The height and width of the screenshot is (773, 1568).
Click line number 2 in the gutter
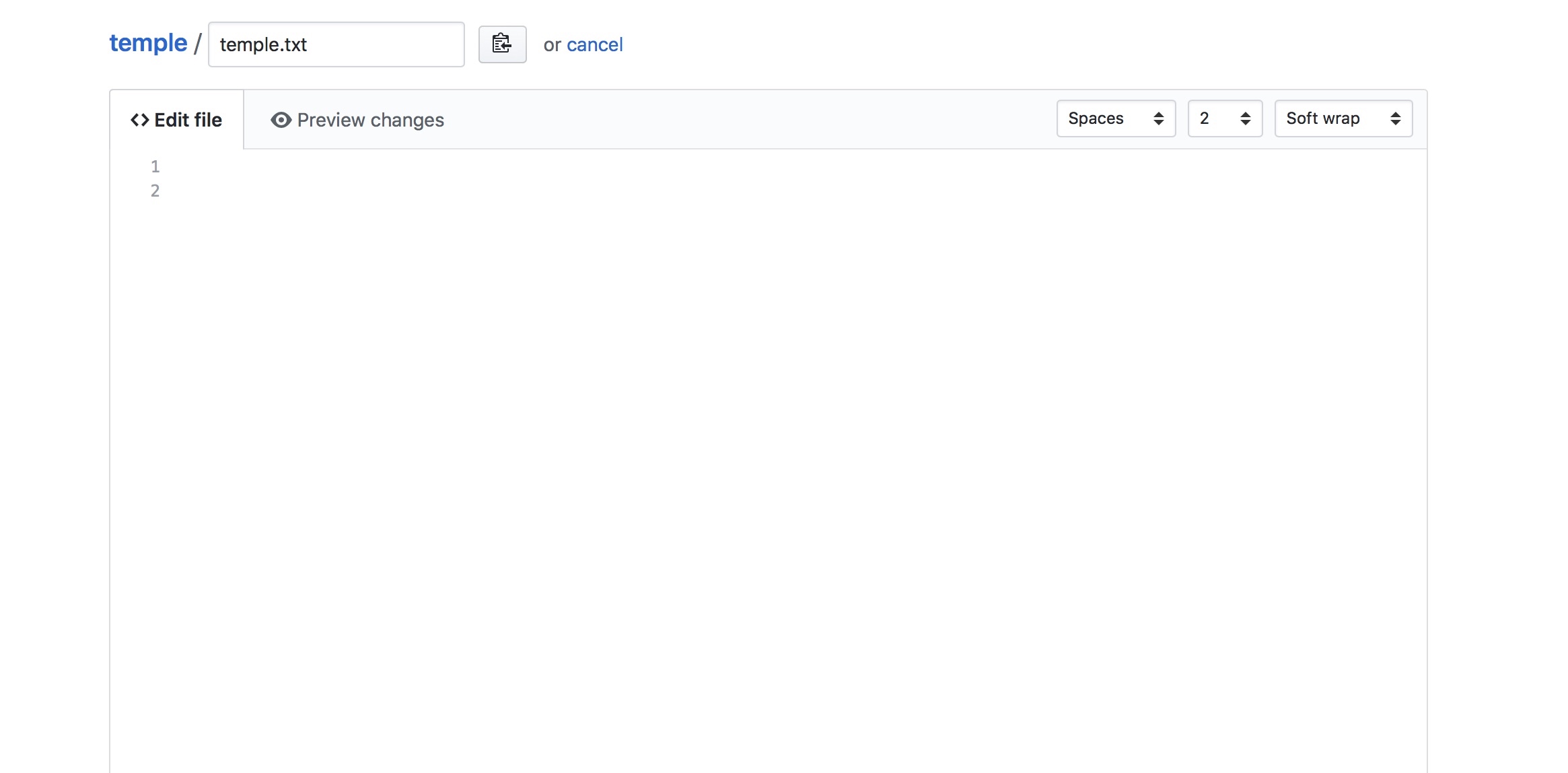(x=155, y=191)
